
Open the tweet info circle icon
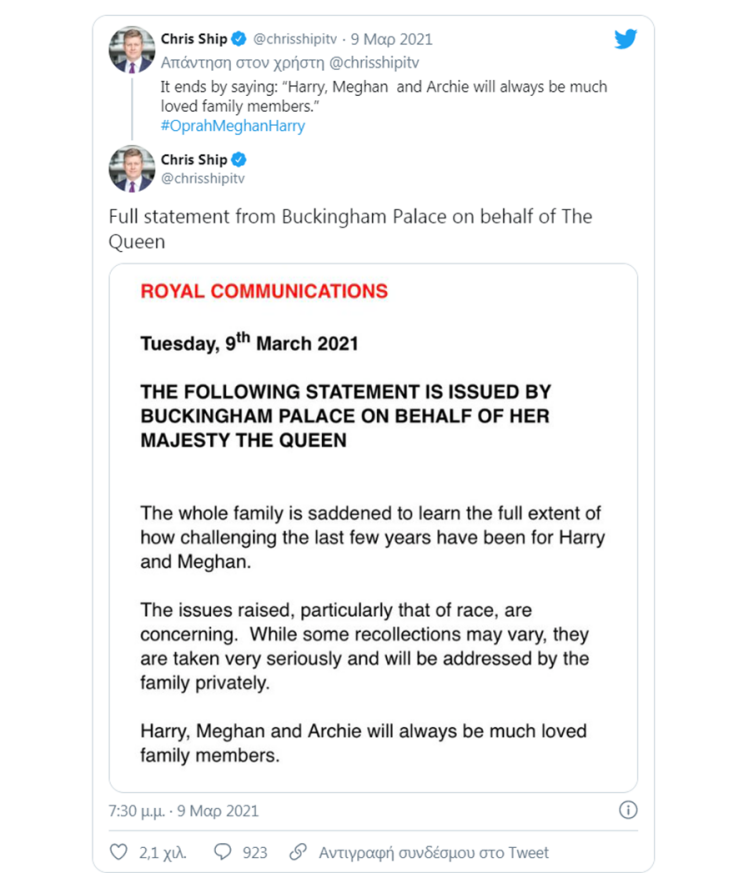tap(628, 810)
